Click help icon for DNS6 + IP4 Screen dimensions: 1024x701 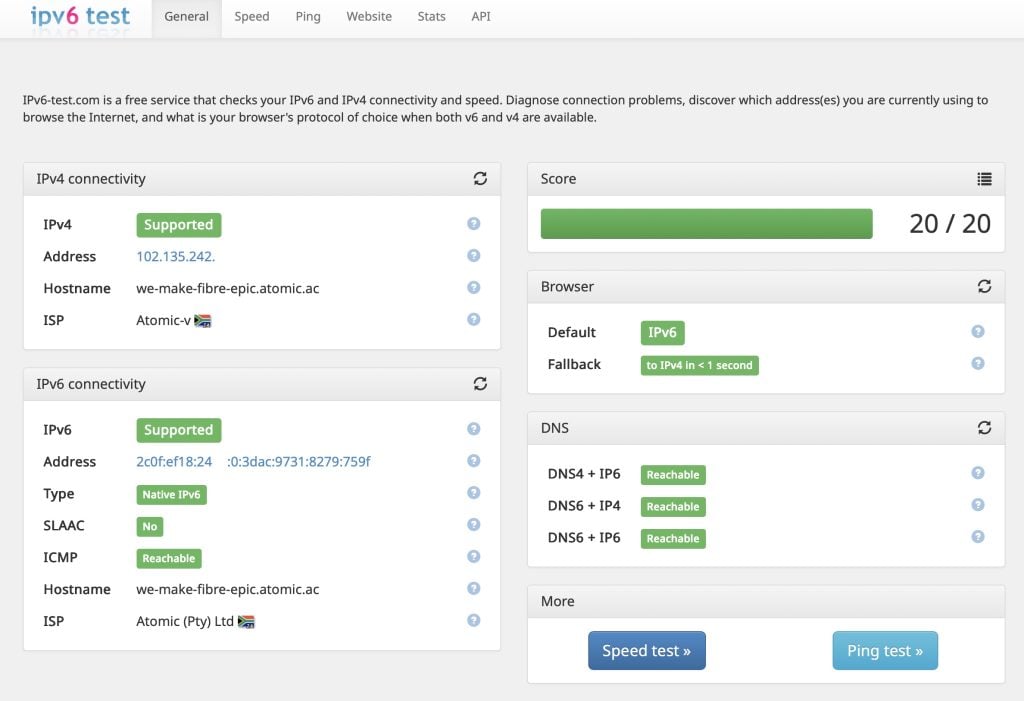click(978, 504)
